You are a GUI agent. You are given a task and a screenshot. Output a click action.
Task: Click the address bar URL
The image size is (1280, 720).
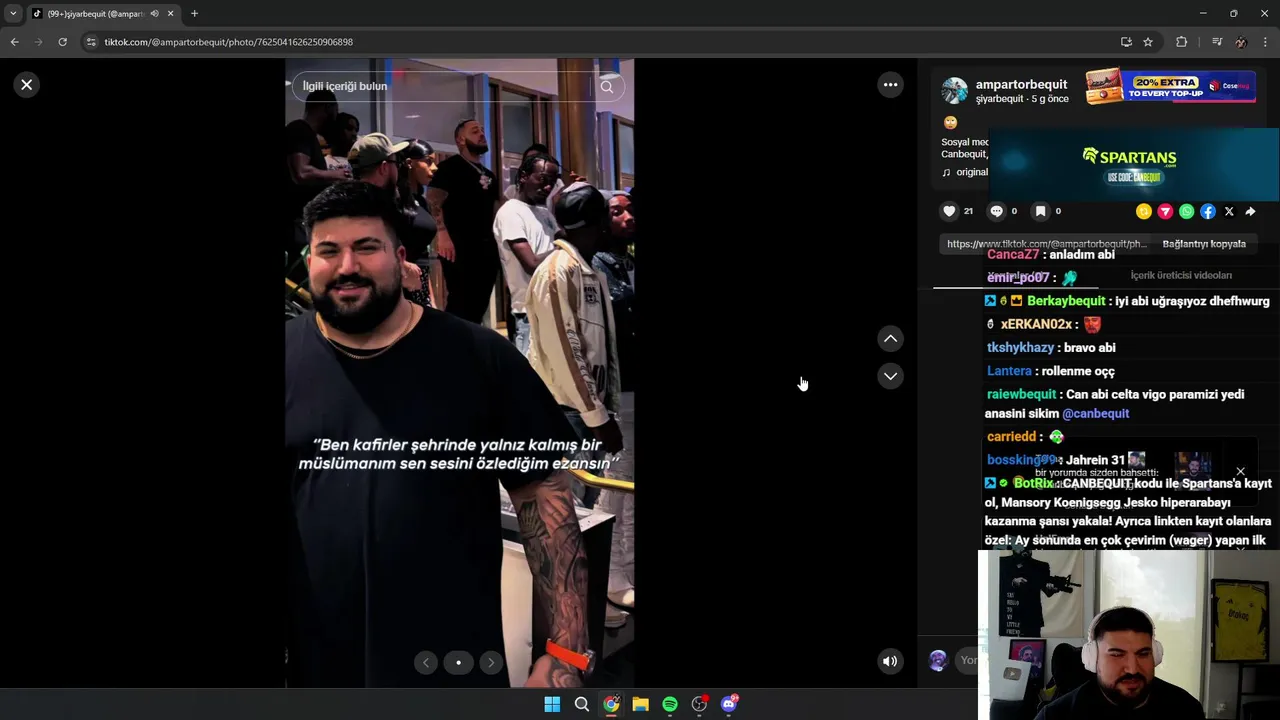(229, 42)
